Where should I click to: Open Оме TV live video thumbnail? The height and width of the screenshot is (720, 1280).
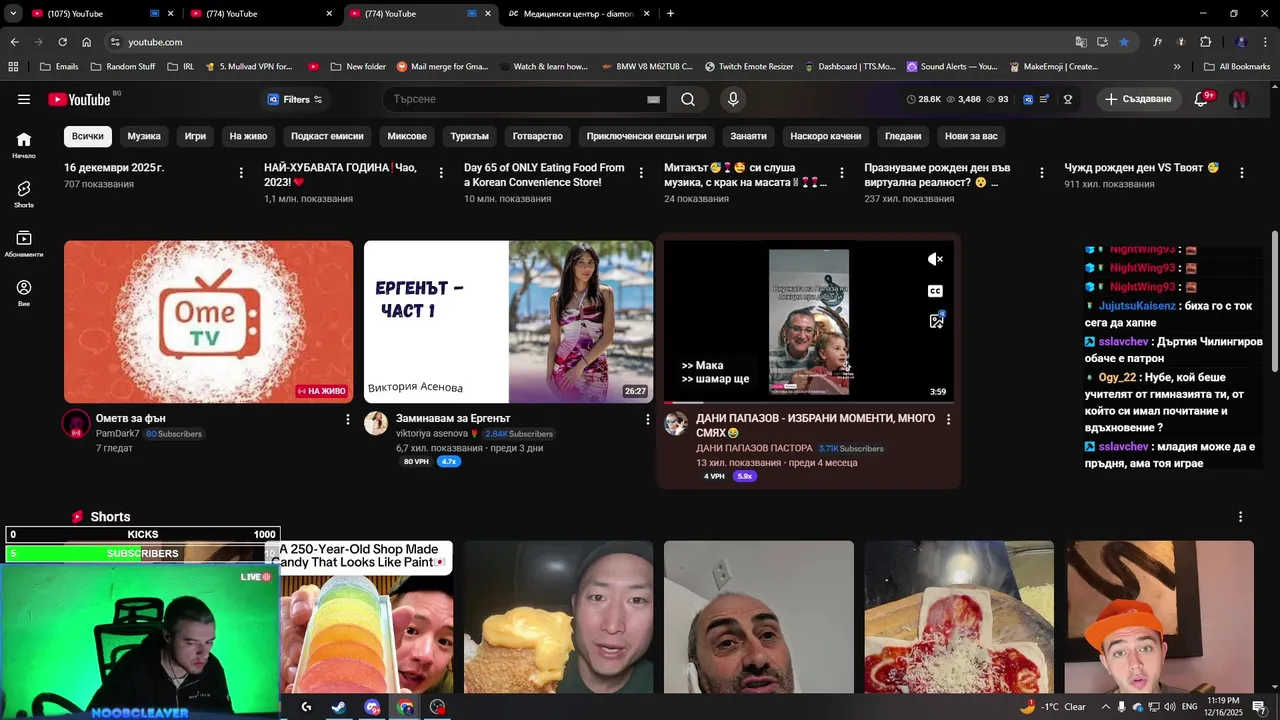[208, 322]
